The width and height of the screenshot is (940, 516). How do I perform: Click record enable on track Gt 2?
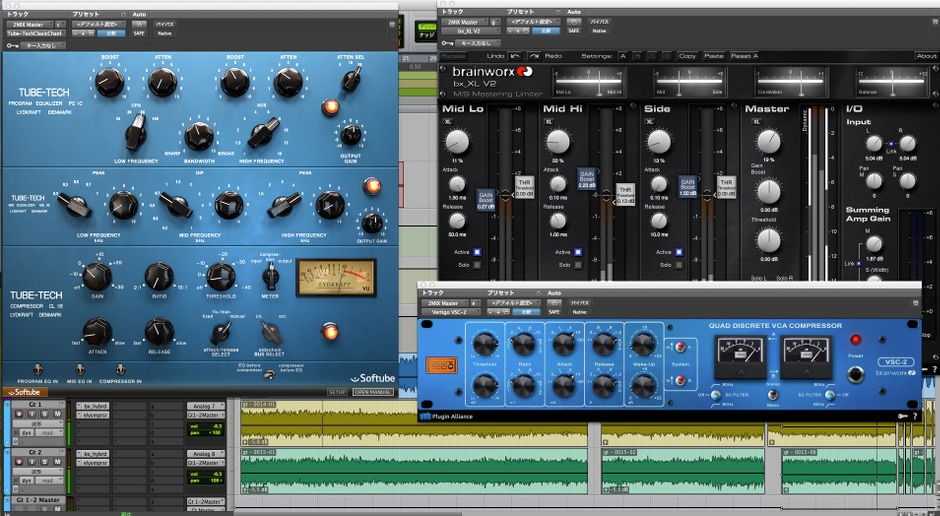click(19, 463)
